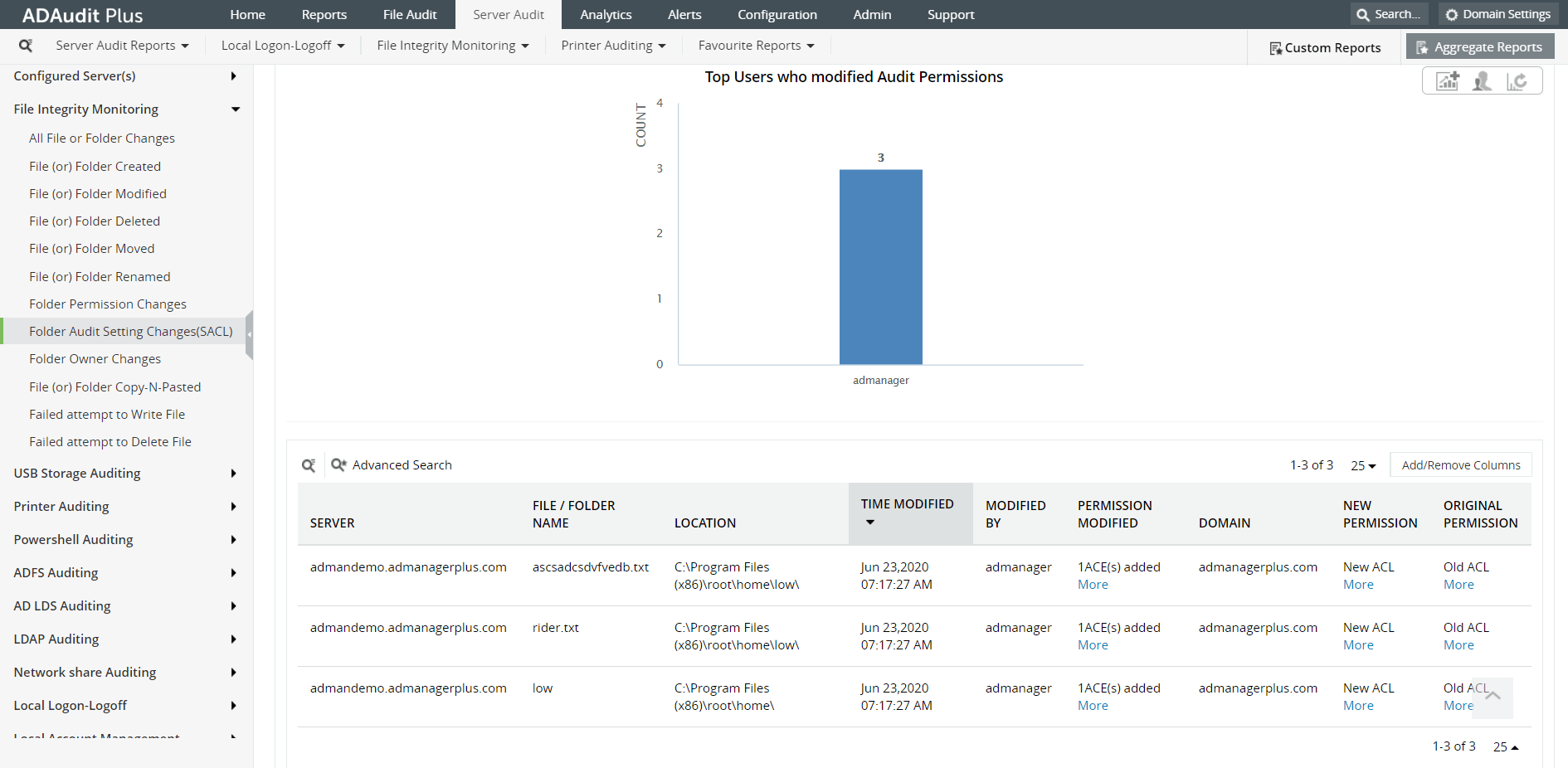Image resolution: width=1568 pixels, height=768 pixels.
Task: Open Permission Modified More link for ascsadcsdvfvedb.txt
Action: point(1093,585)
